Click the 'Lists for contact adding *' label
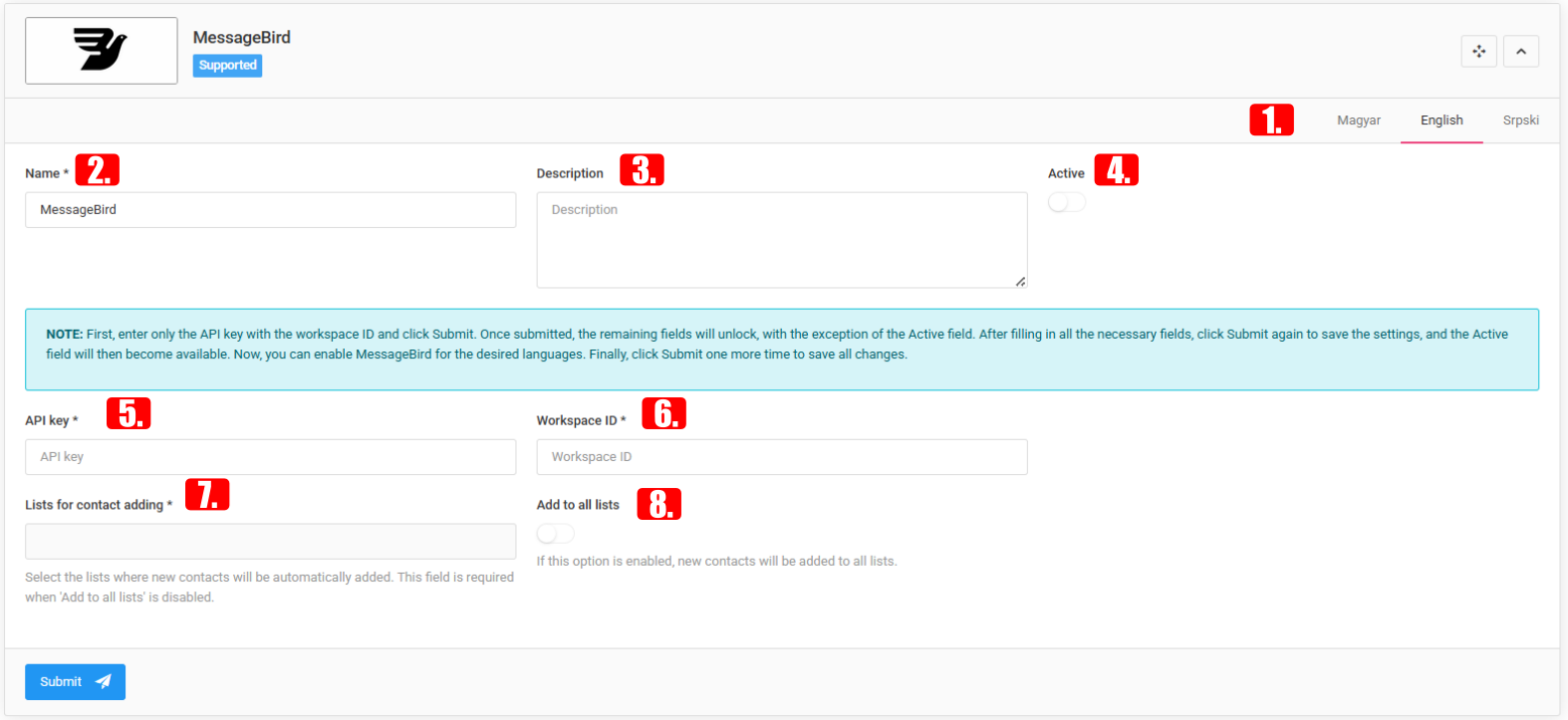 (99, 505)
